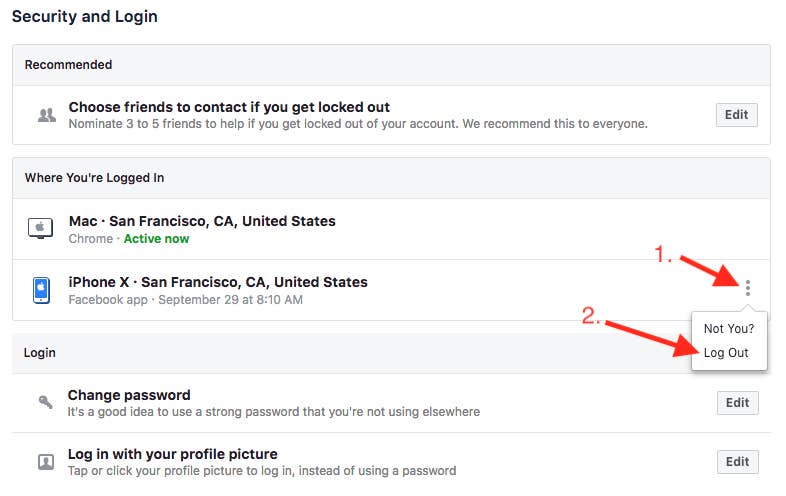
Task: Select the Mac San Francisco session row
Action: tap(391, 229)
